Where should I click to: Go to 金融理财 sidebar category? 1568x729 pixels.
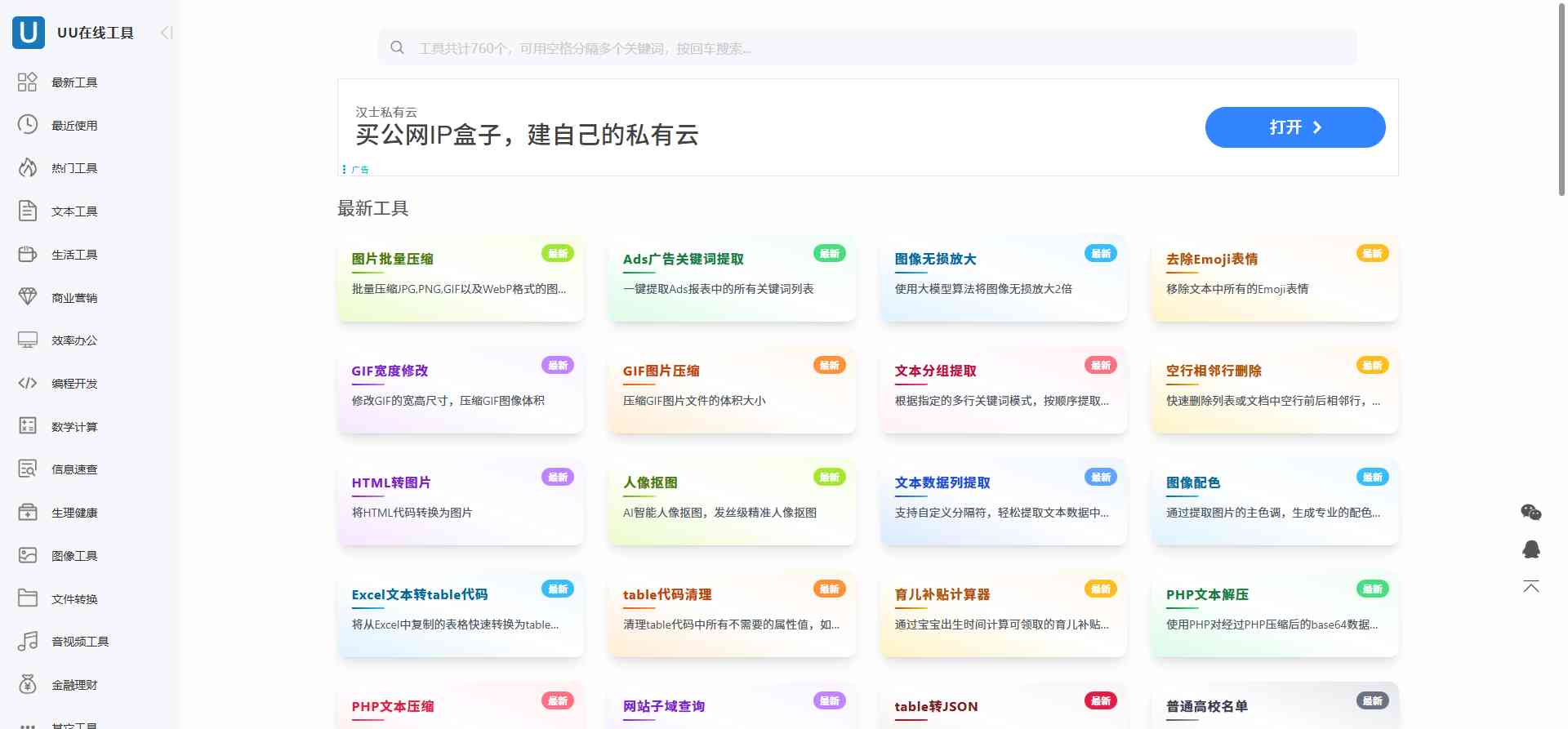point(74,685)
